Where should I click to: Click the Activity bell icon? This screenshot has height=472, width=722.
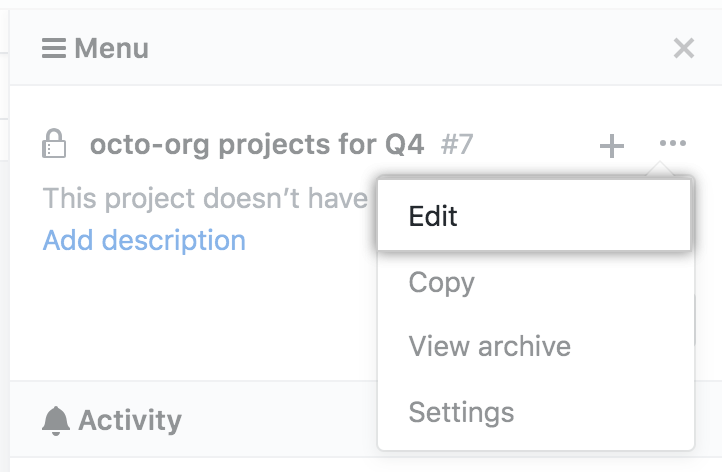pyautogui.click(x=56, y=420)
